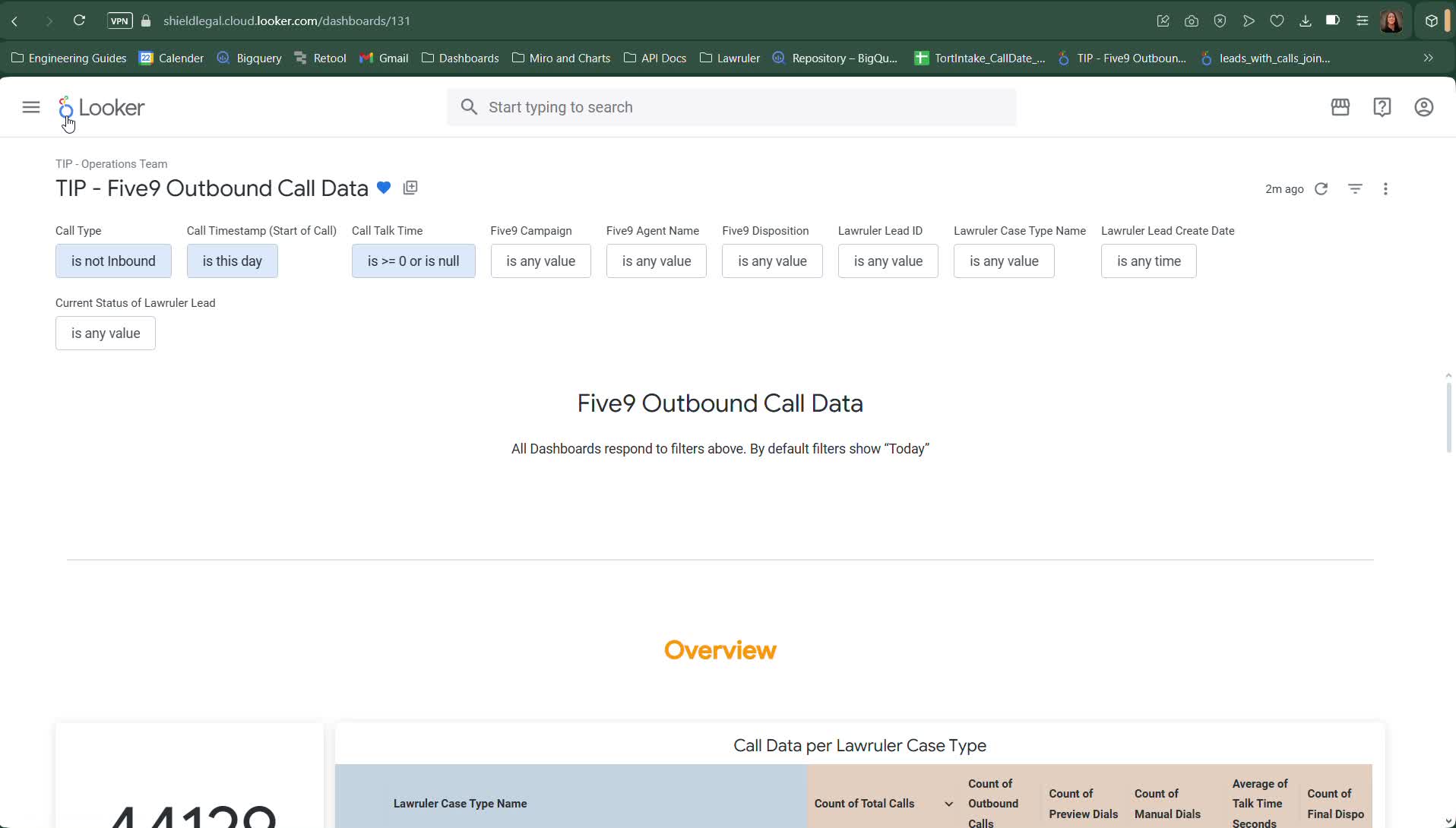This screenshot has height=828, width=1456.
Task: Open the Looker Marketplace icon
Action: [1340, 107]
